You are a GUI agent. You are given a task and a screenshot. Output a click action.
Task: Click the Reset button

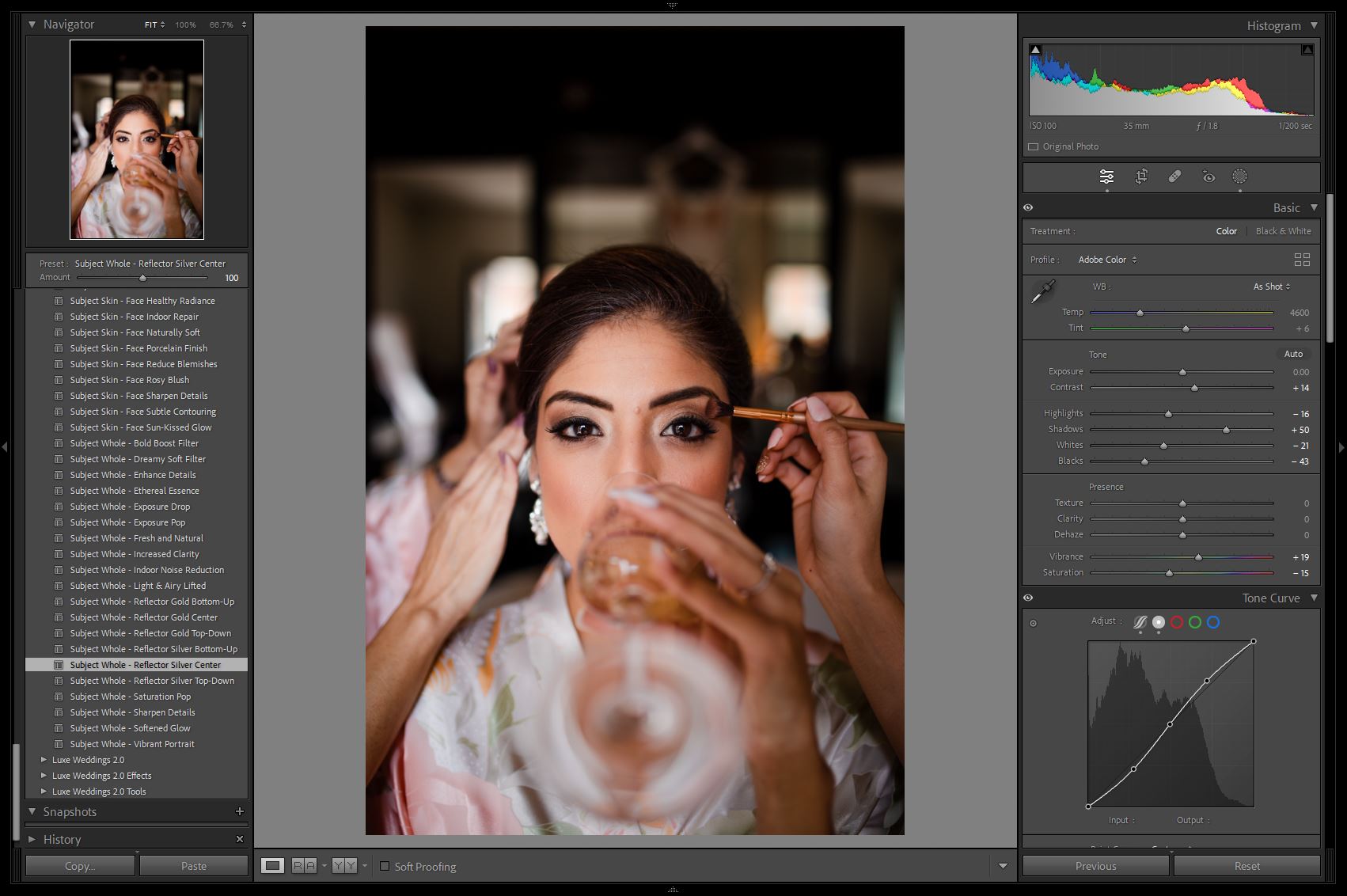click(1246, 866)
